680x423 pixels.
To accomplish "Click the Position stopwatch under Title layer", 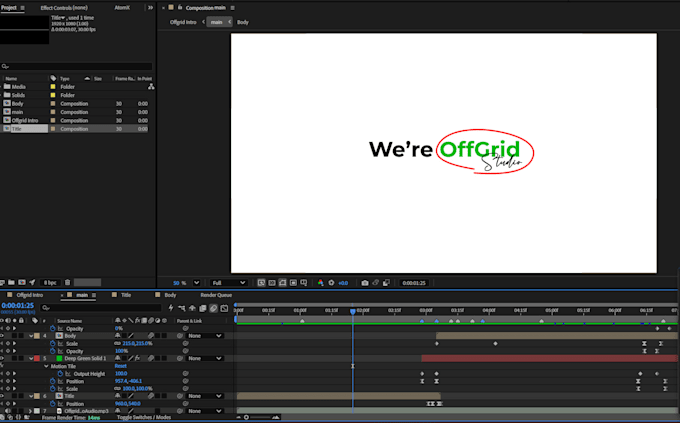I will pyautogui.click(x=52, y=403).
